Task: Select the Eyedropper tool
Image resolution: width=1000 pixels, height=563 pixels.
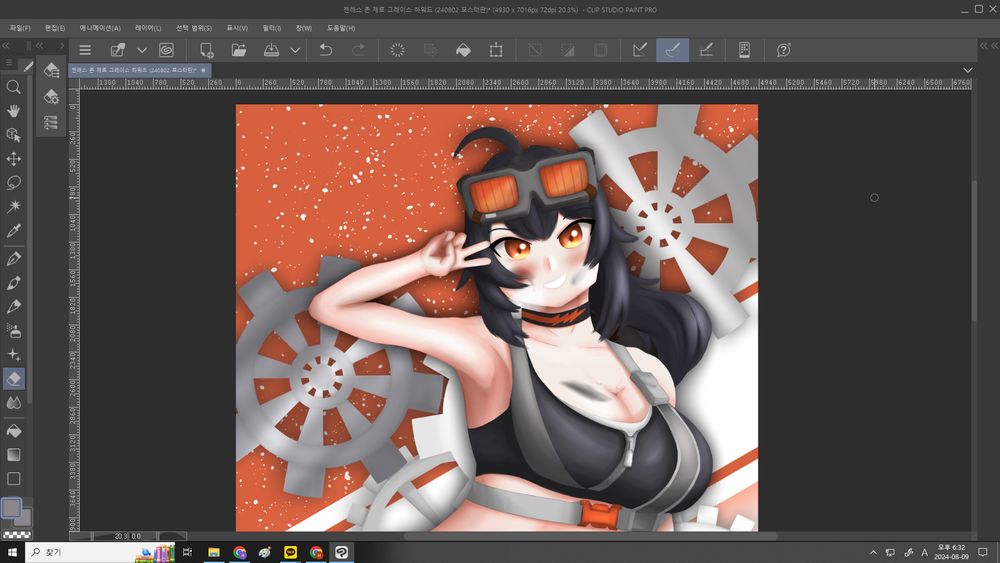Action: click(x=13, y=230)
